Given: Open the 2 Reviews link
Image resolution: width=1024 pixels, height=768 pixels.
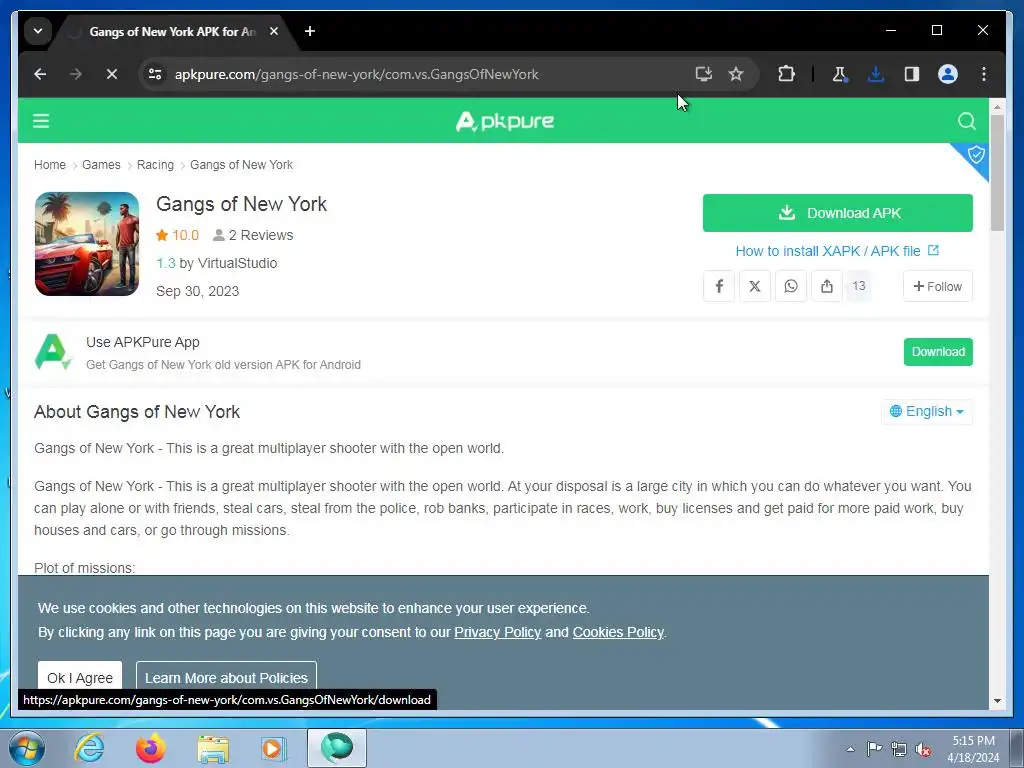Looking at the screenshot, I should point(253,235).
